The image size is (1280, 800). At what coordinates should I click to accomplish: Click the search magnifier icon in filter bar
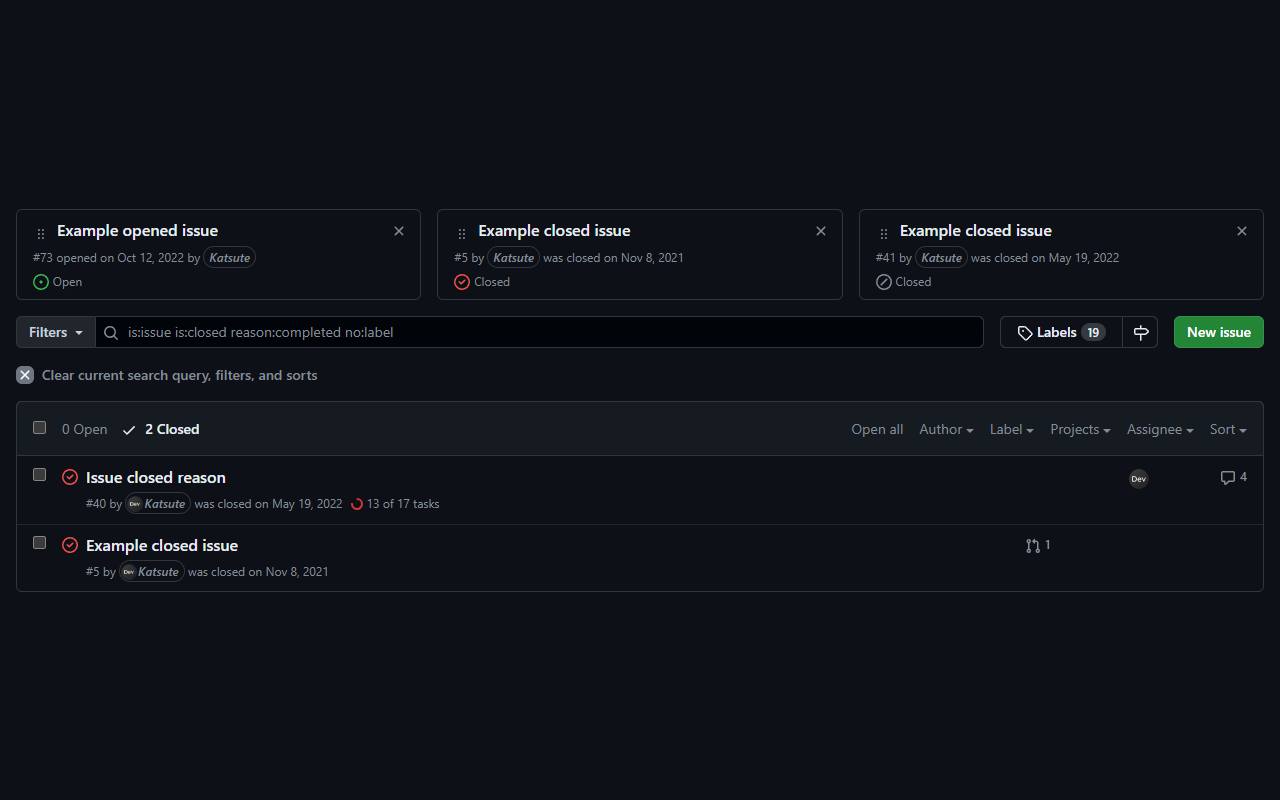(111, 332)
